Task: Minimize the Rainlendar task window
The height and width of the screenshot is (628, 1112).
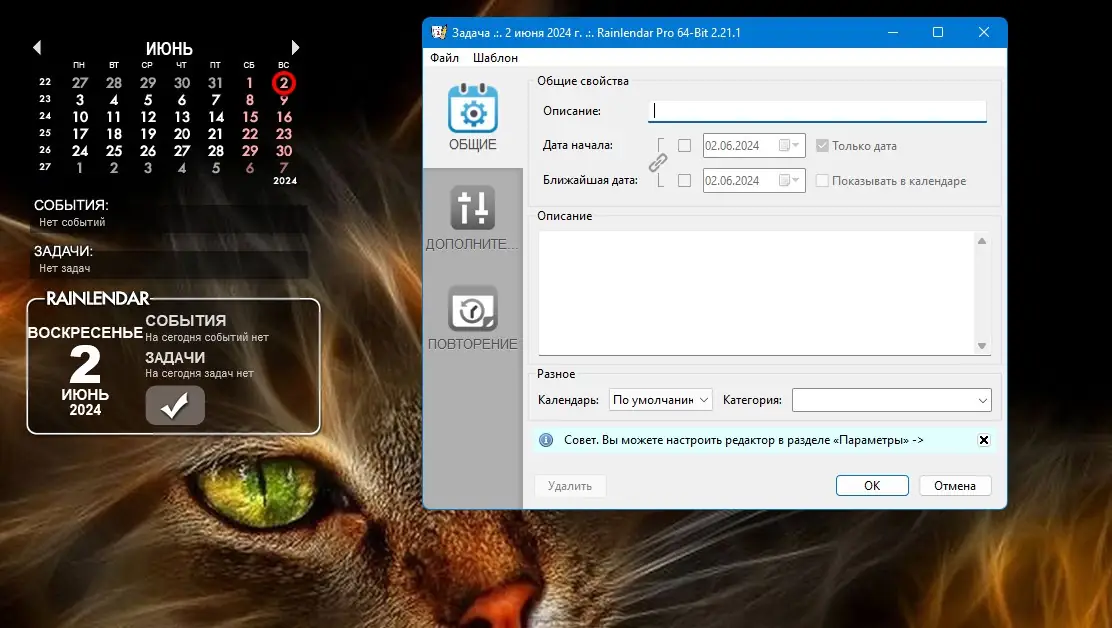Action: 893,33
